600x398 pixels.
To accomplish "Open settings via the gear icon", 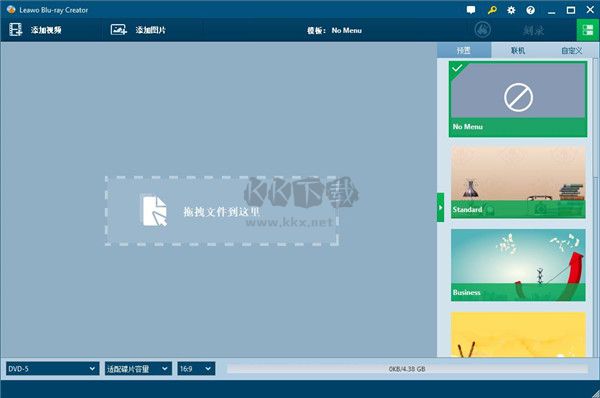I will point(511,10).
